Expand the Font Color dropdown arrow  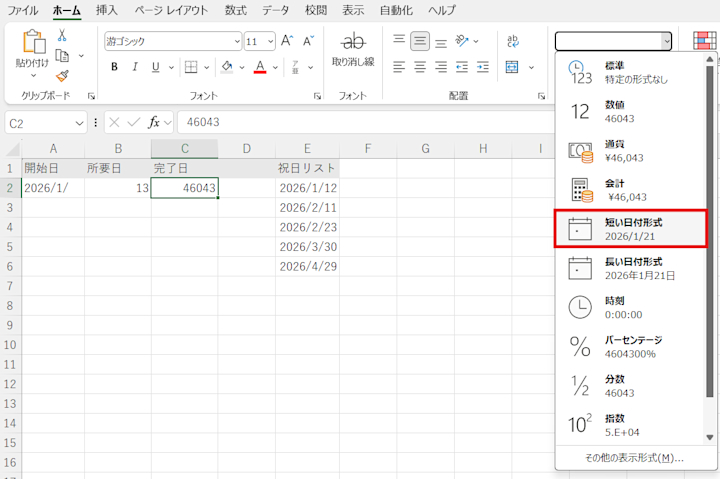tap(275, 68)
